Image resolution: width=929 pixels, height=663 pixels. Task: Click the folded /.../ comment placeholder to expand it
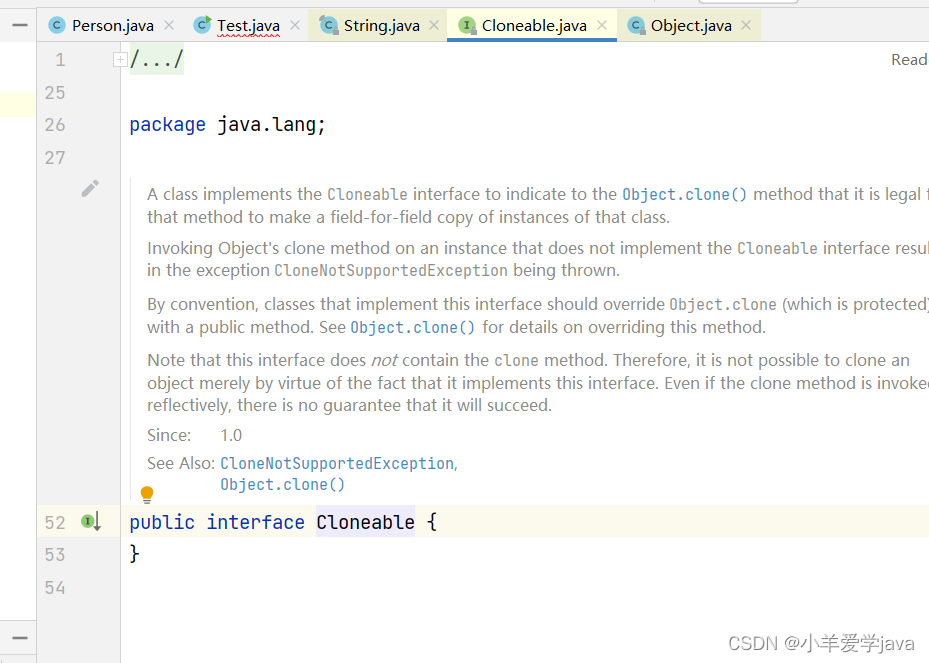(158, 59)
